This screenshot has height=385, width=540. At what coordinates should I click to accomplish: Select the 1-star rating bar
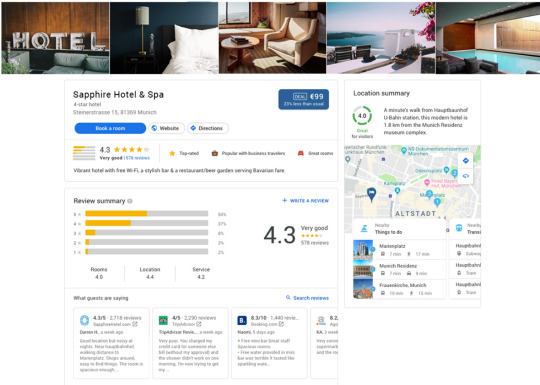pyautogui.click(x=147, y=252)
